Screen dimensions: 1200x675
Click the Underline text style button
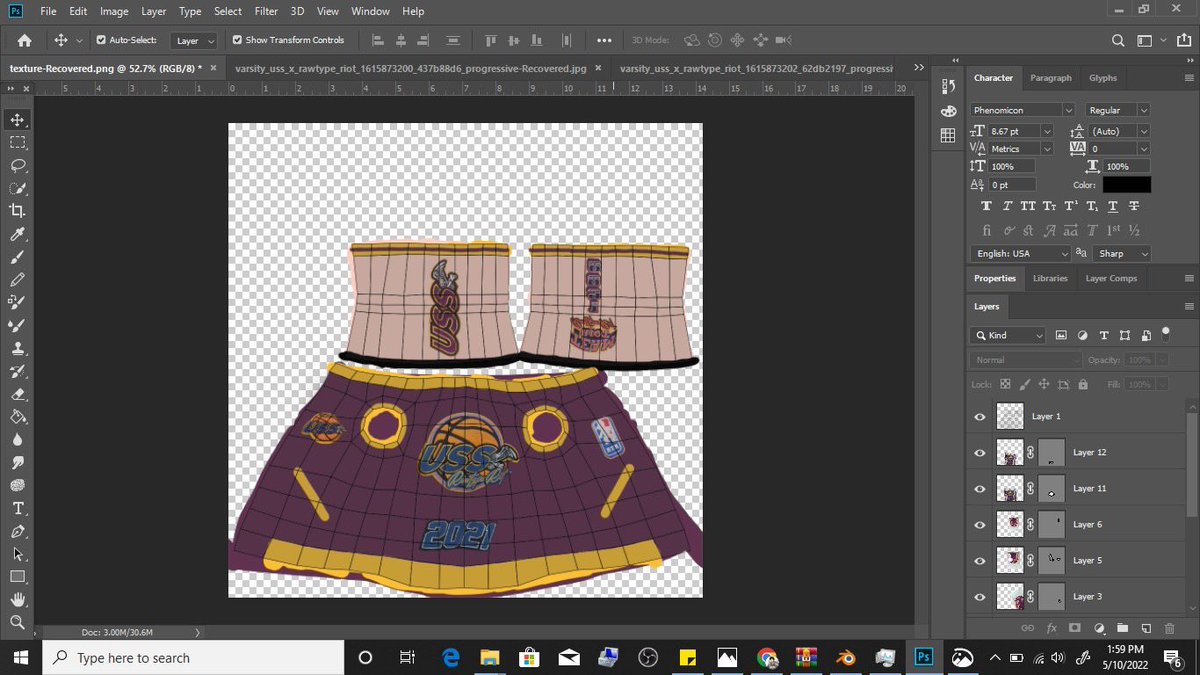click(x=1112, y=206)
